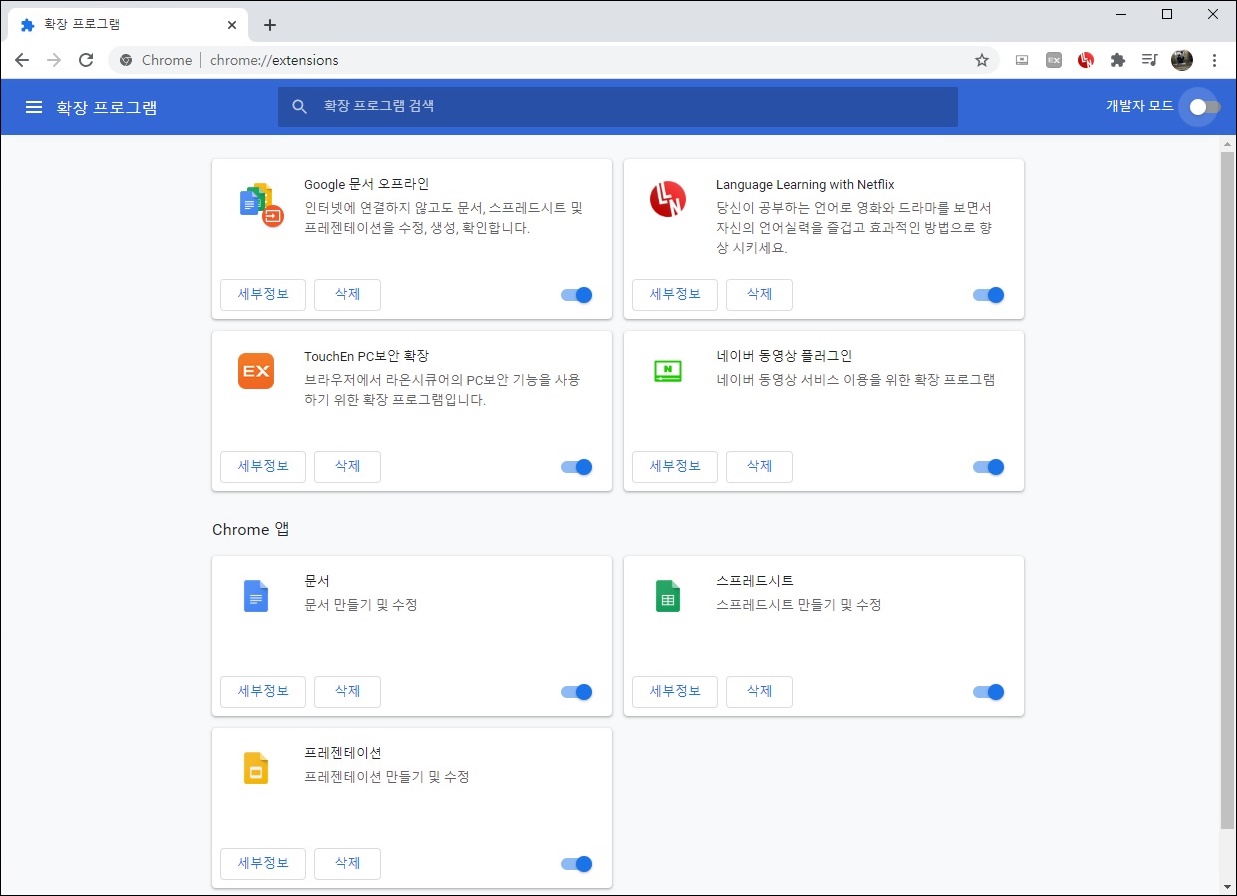Click the Chrome site info icon in address bar
The width and height of the screenshot is (1237, 896).
pos(126,60)
